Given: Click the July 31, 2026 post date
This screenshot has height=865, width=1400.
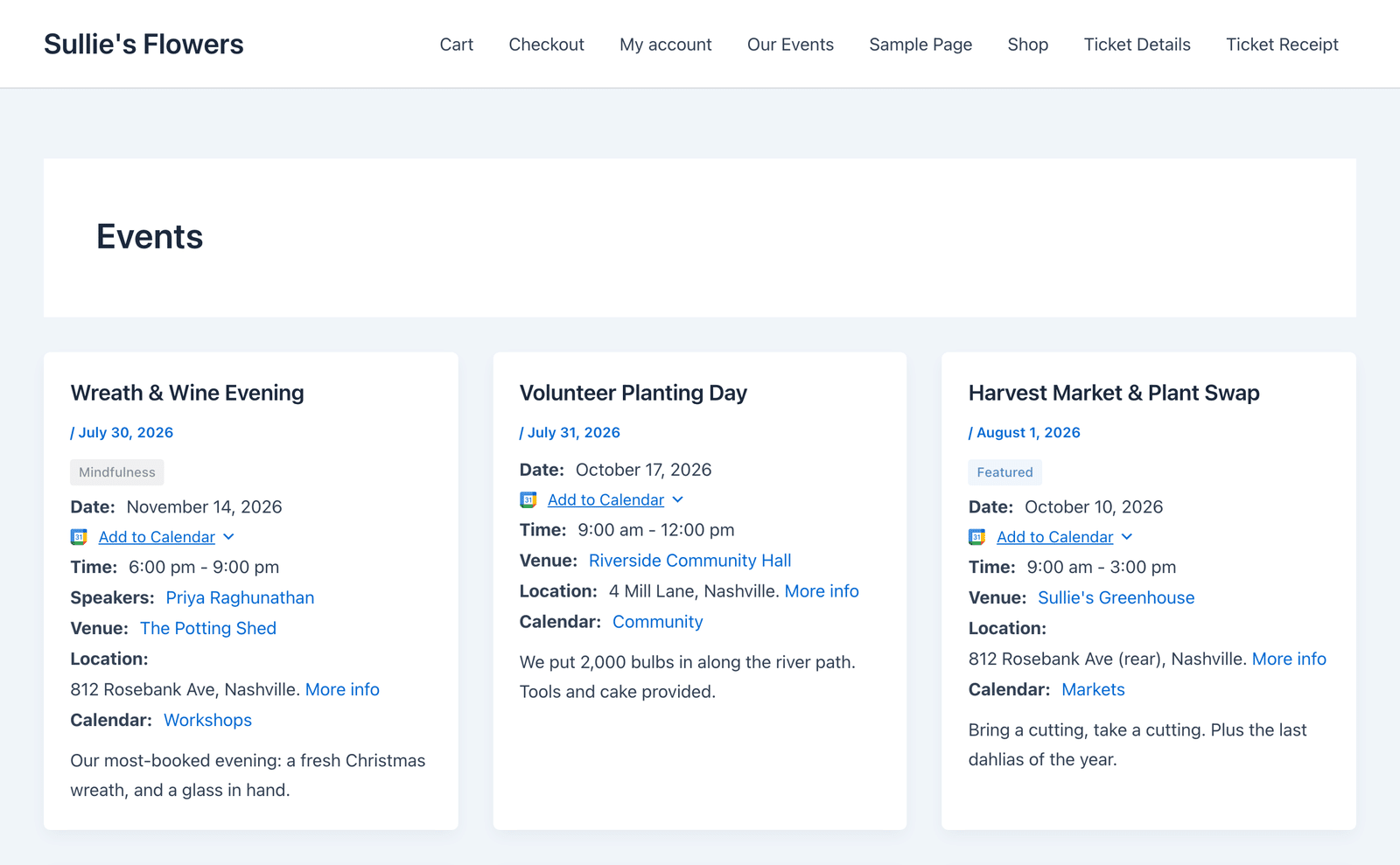Looking at the screenshot, I should tap(574, 432).
